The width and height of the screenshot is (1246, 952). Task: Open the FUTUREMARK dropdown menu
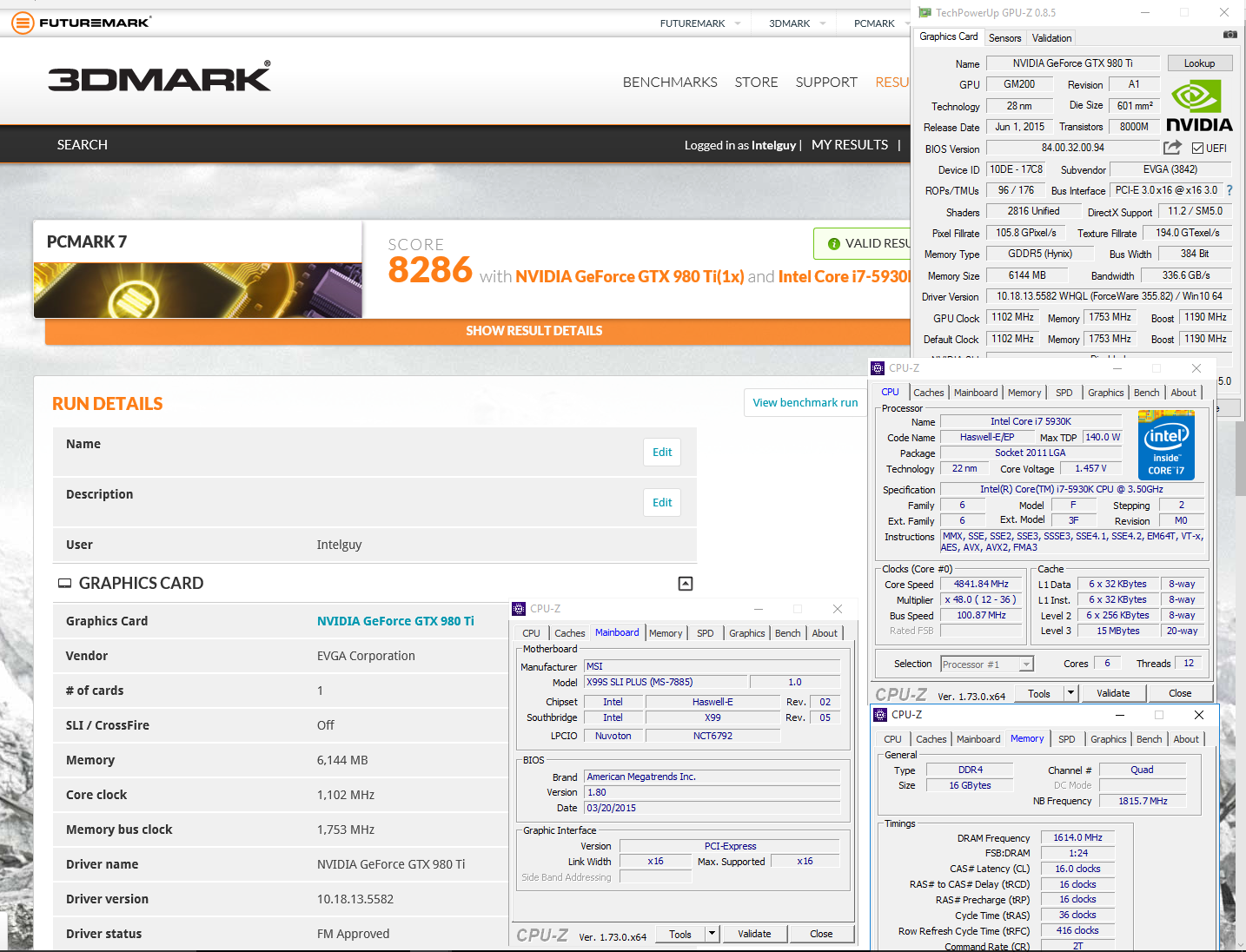pos(700,23)
